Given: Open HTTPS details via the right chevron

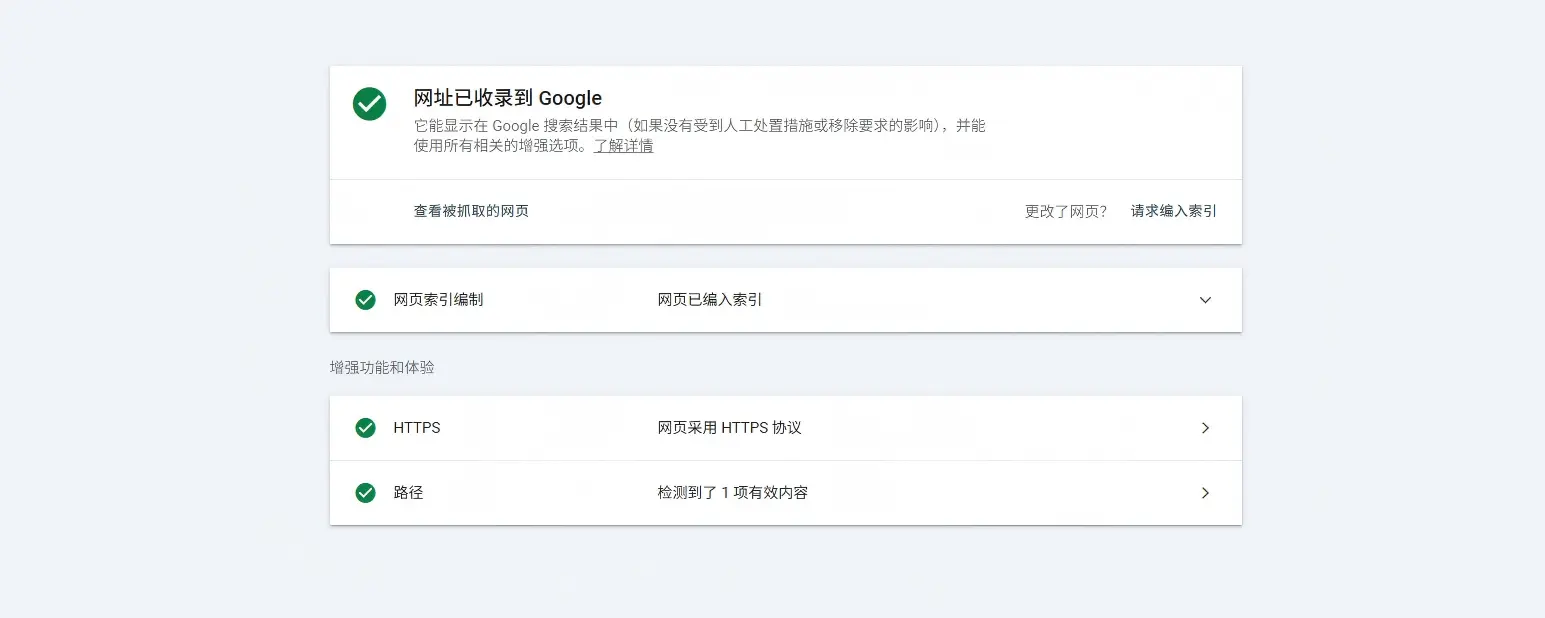Looking at the screenshot, I should coord(1205,428).
